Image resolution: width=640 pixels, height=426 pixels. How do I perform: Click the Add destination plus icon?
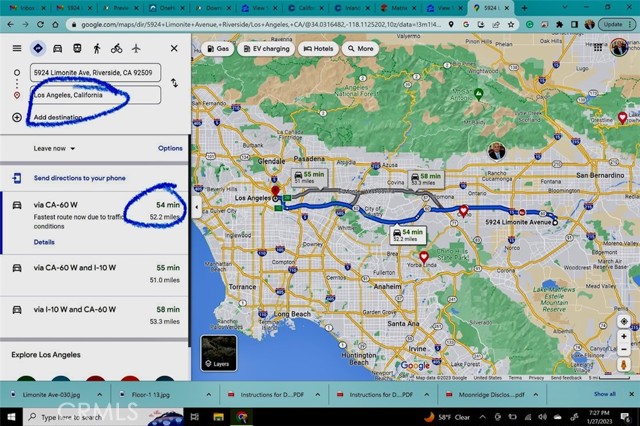coord(16,117)
